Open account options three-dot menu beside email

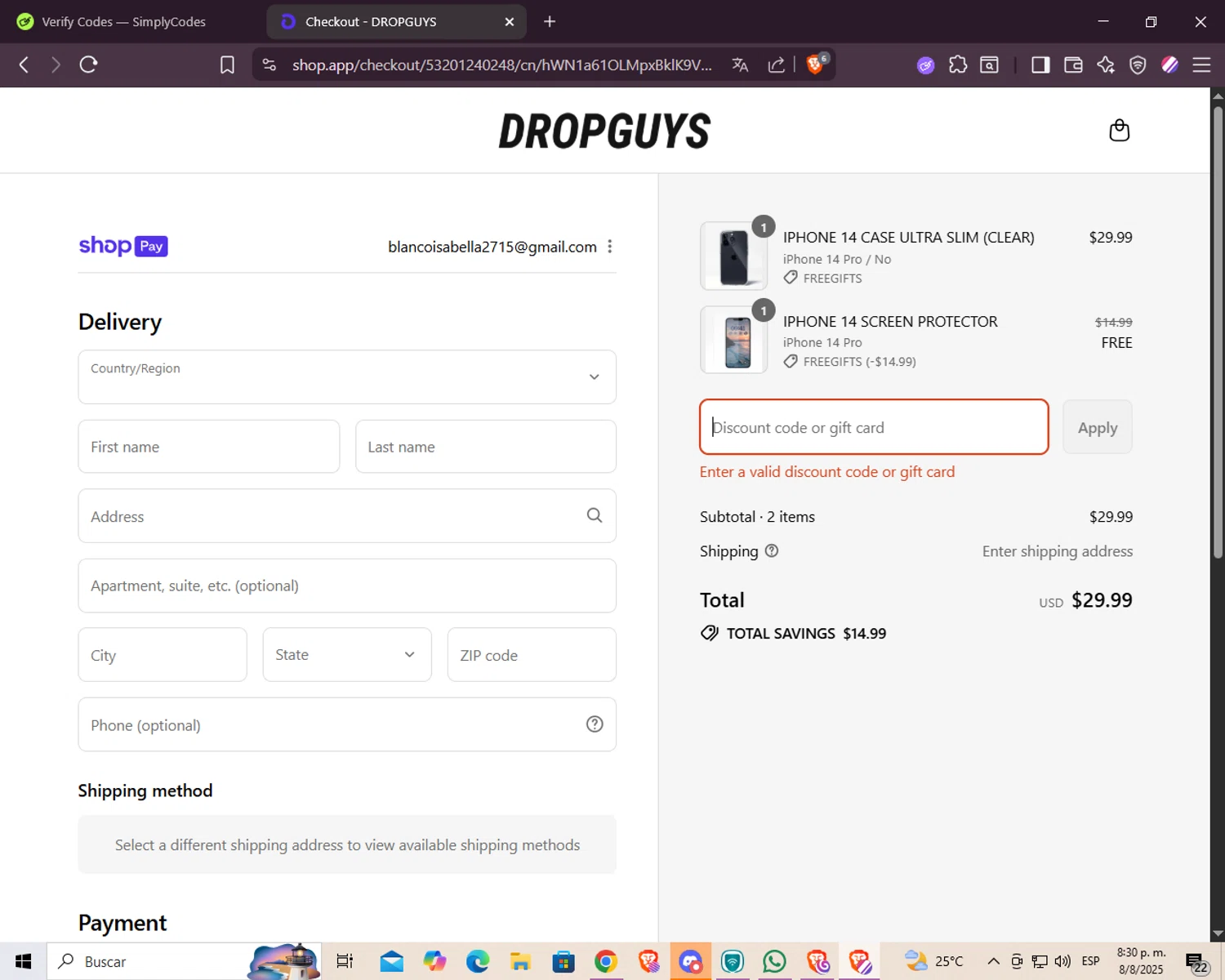click(610, 247)
